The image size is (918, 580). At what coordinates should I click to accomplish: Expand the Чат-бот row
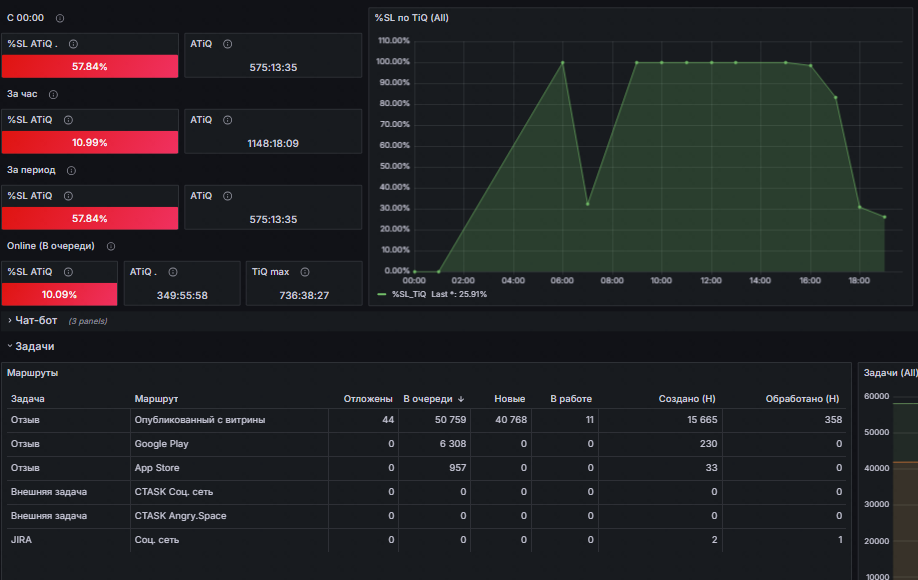coord(36,321)
